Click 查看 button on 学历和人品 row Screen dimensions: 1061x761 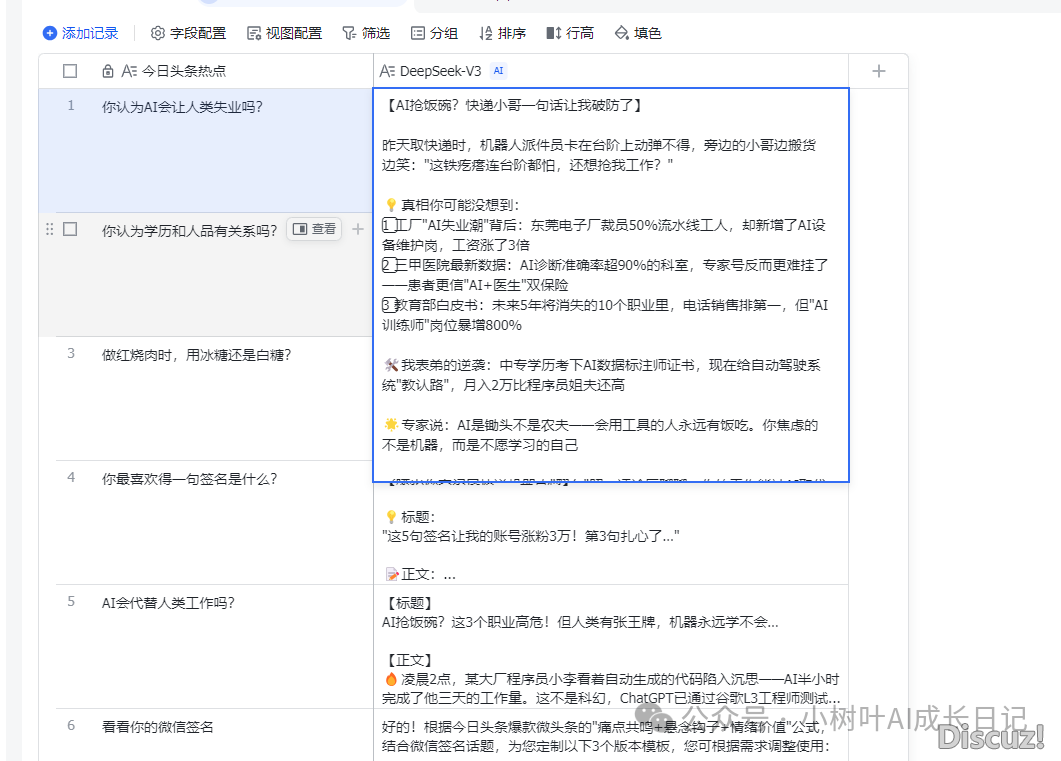tap(314, 229)
